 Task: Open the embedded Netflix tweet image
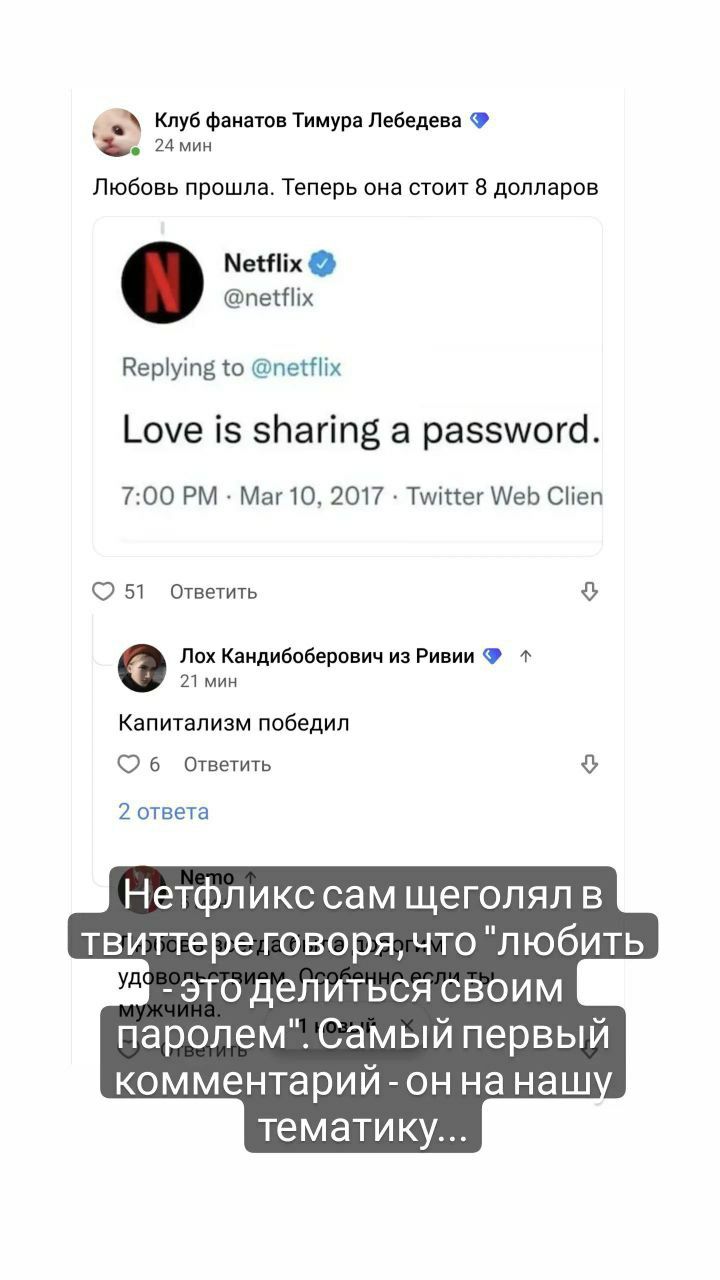pos(348,386)
